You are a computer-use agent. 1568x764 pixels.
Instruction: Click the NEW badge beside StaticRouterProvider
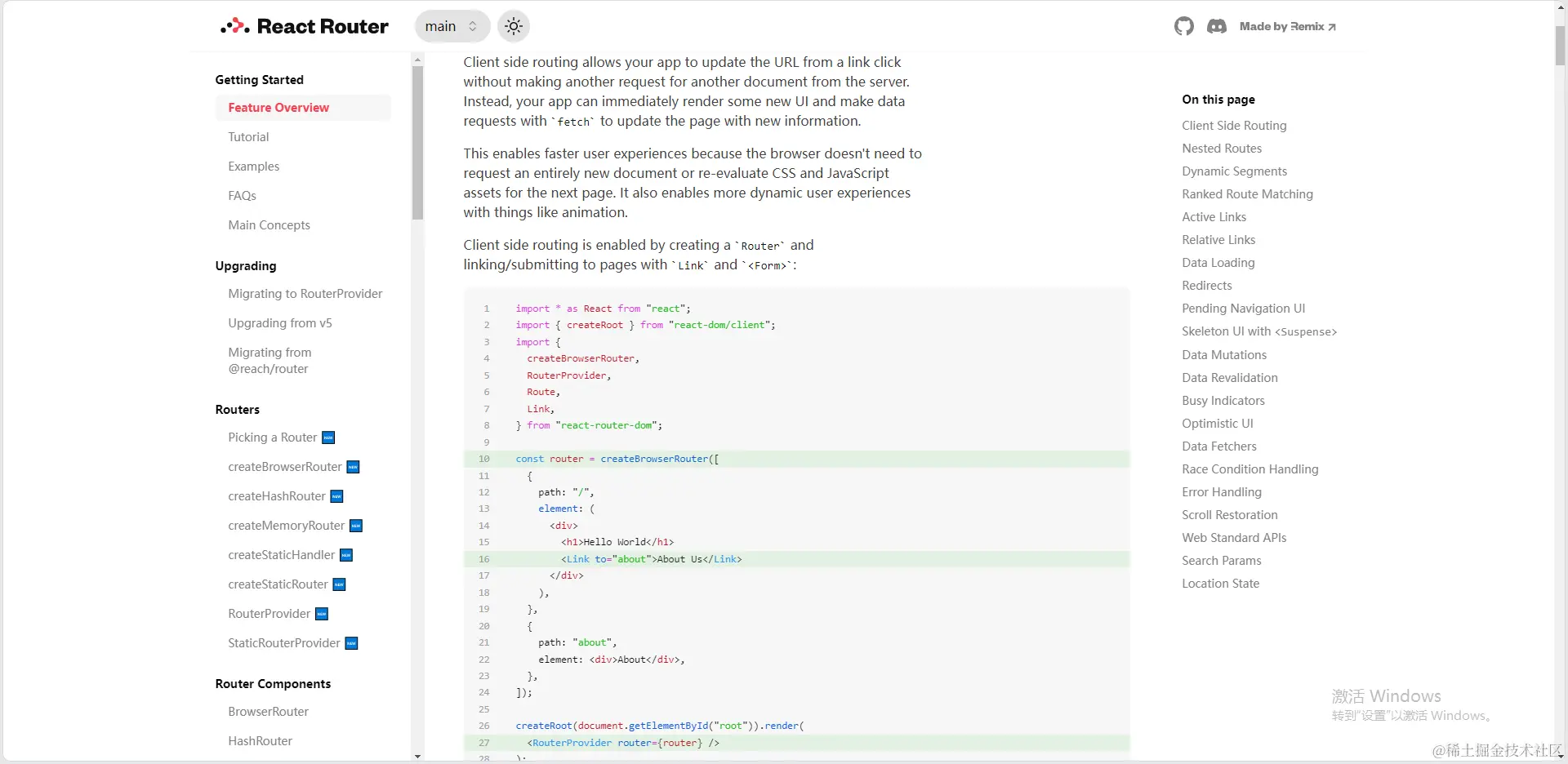pyautogui.click(x=352, y=643)
